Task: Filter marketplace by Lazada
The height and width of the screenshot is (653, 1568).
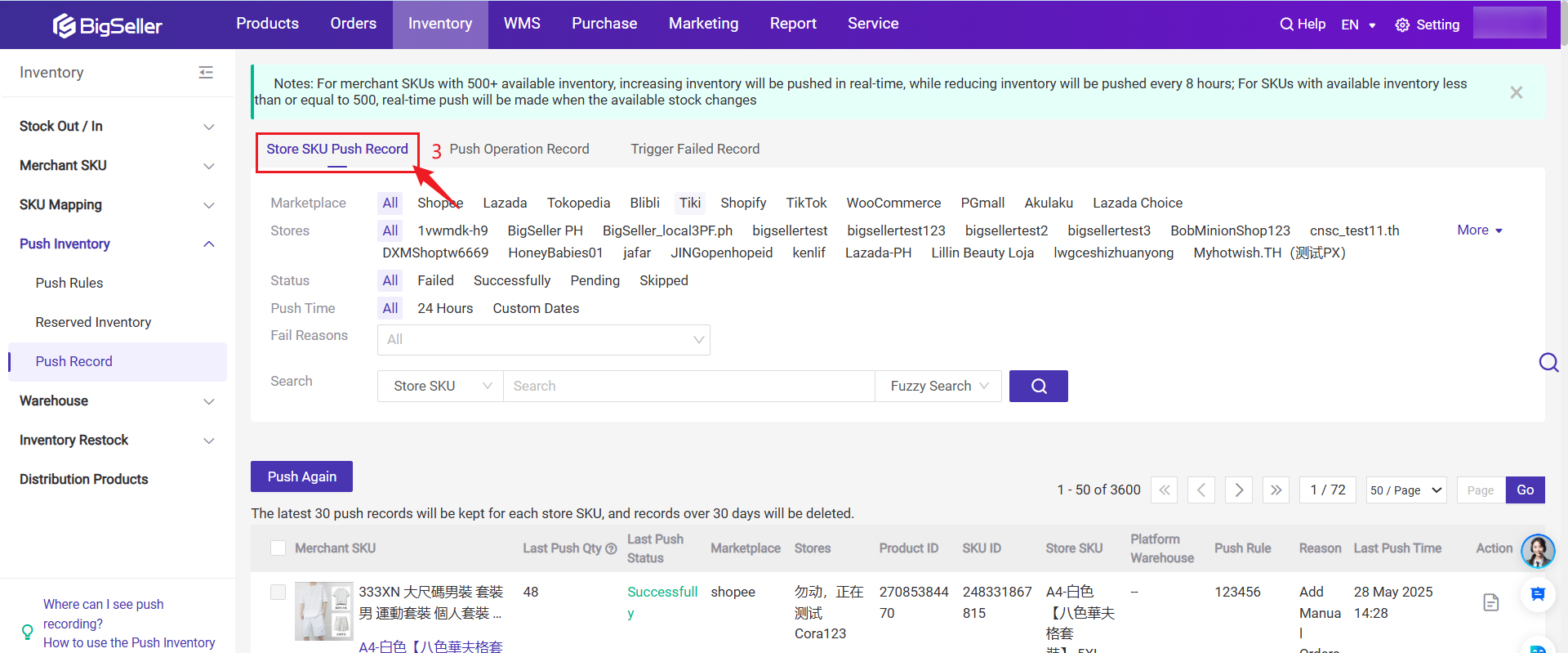Action: tap(505, 203)
